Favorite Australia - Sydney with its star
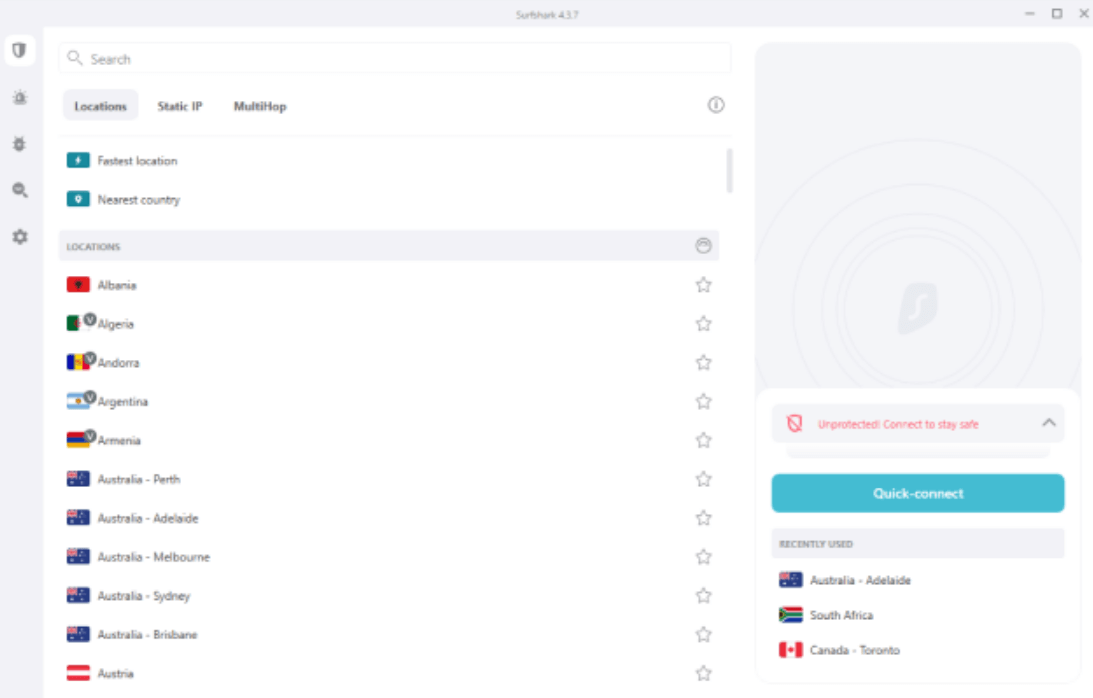1093x698 pixels. point(703,595)
